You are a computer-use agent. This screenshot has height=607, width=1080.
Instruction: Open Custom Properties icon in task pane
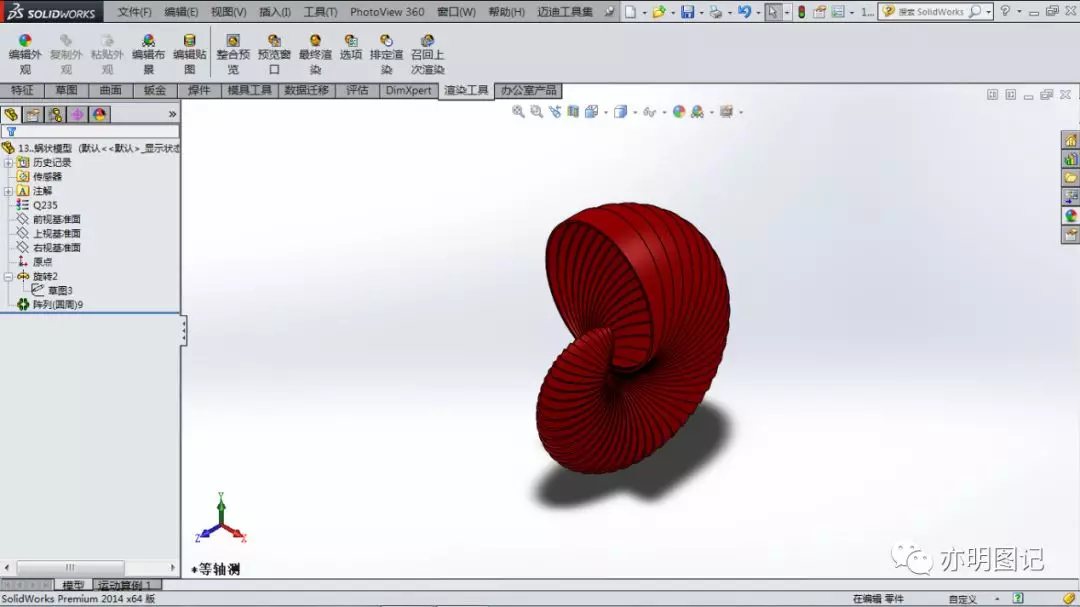[x=1070, y=235]
